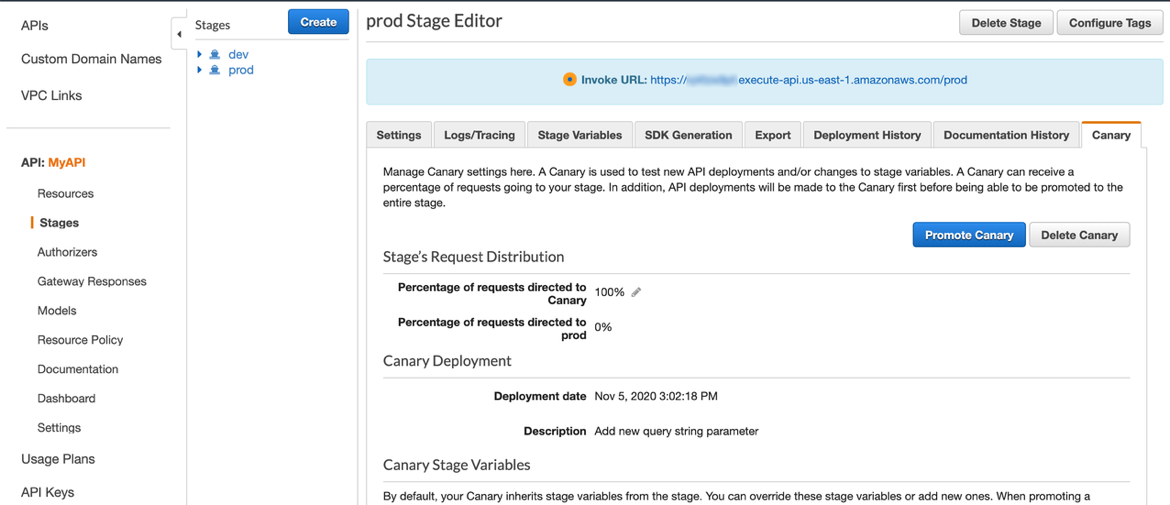This screenshot has width=1170, height=505.
Task: Click the pencil icon to edit Canary percentage
Action: tap(636, 292)
